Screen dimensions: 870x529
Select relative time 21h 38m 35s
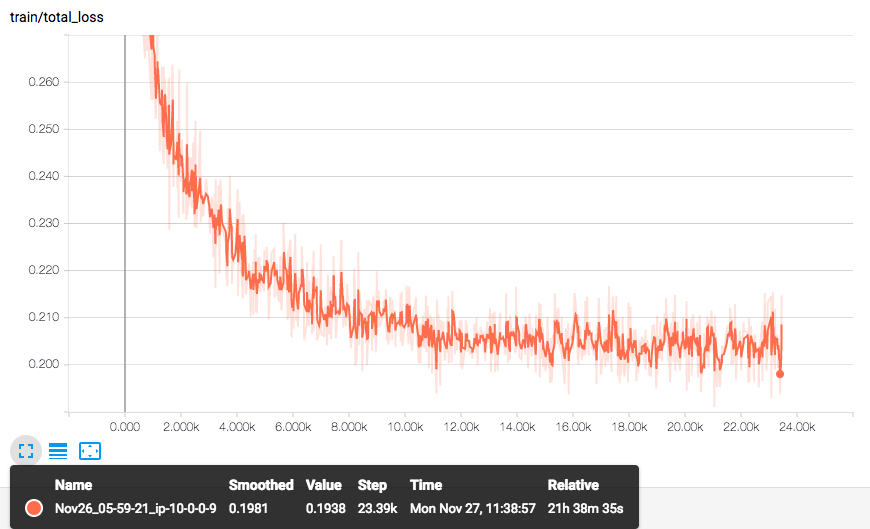585,508
